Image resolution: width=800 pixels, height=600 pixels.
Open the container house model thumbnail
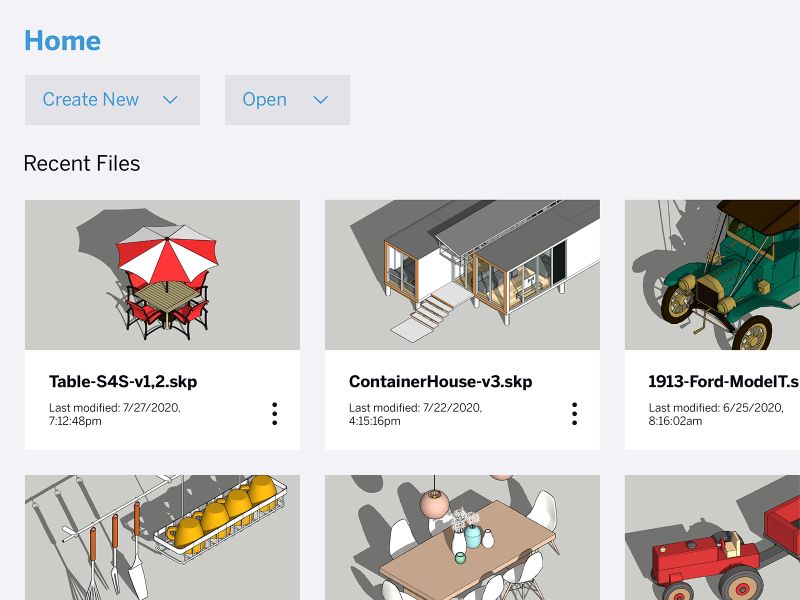[x=462, y=275]
